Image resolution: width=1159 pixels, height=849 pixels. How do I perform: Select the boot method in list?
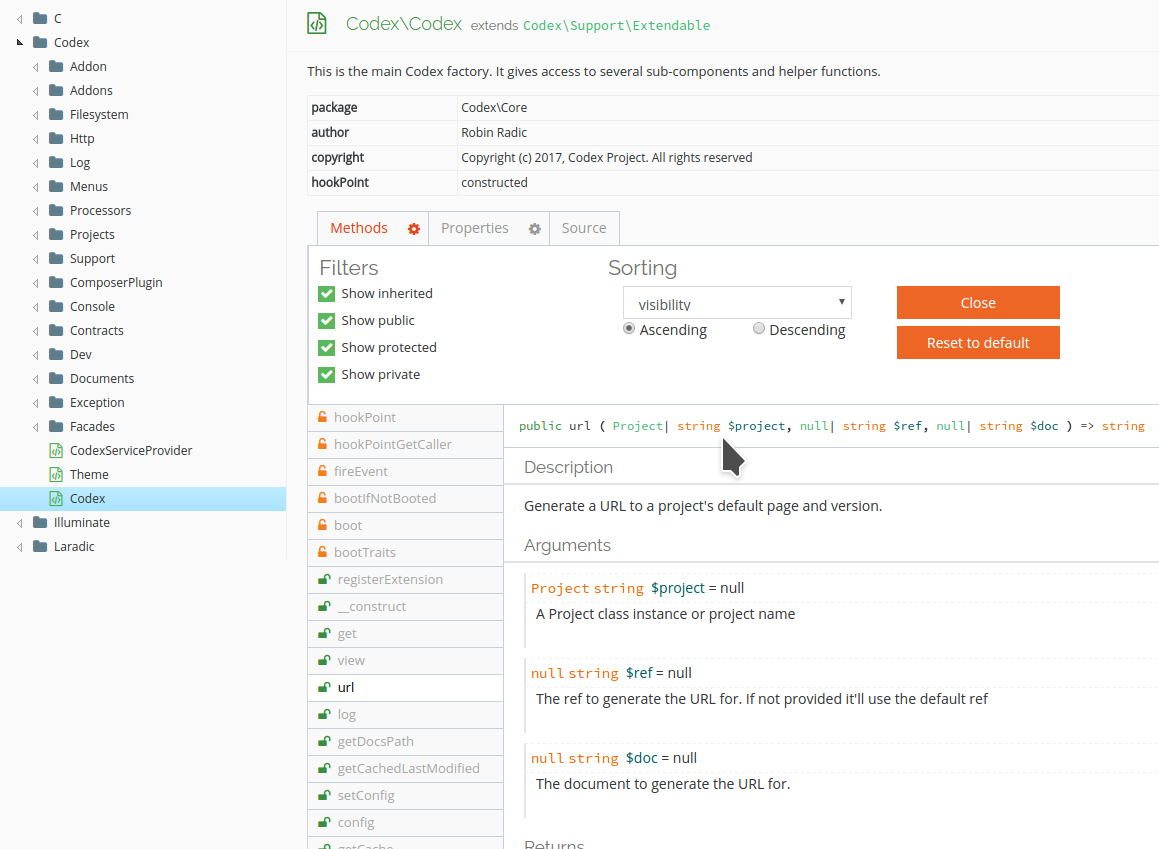click(405, 525)
